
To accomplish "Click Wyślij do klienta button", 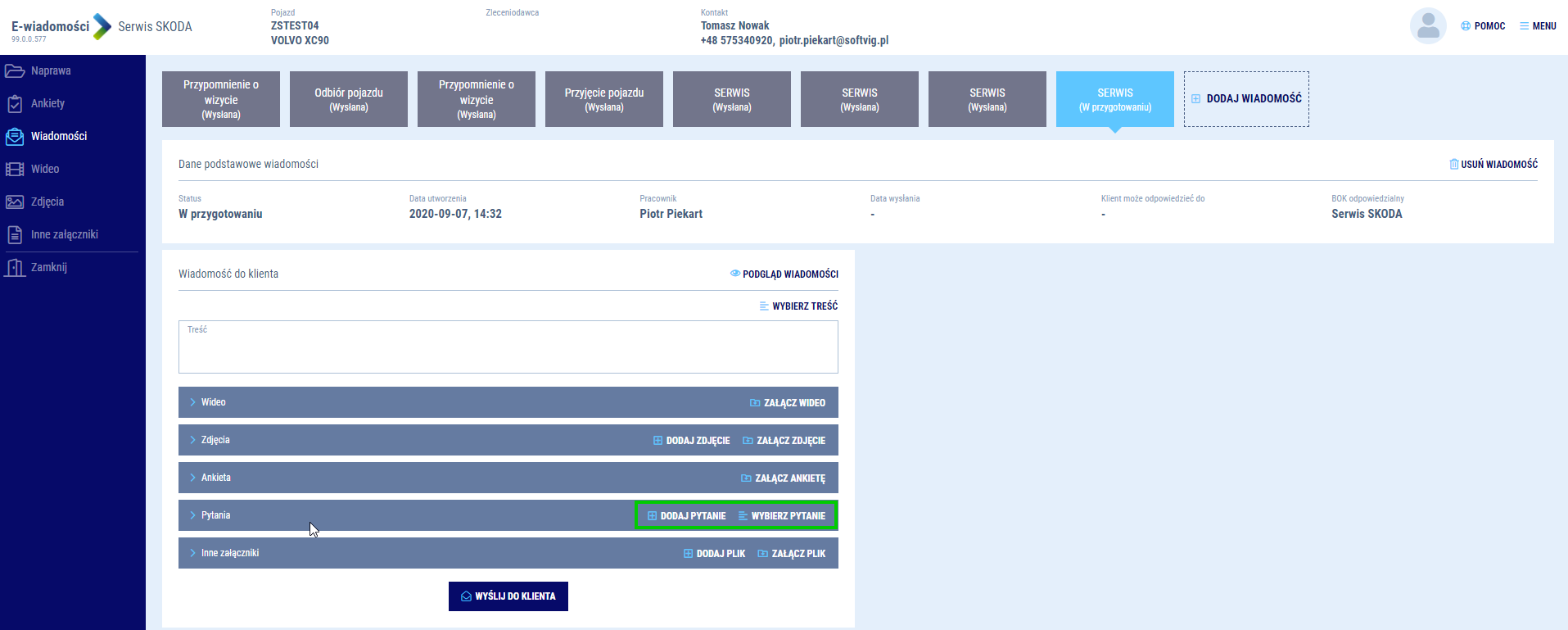I will (x=508, y=596).
